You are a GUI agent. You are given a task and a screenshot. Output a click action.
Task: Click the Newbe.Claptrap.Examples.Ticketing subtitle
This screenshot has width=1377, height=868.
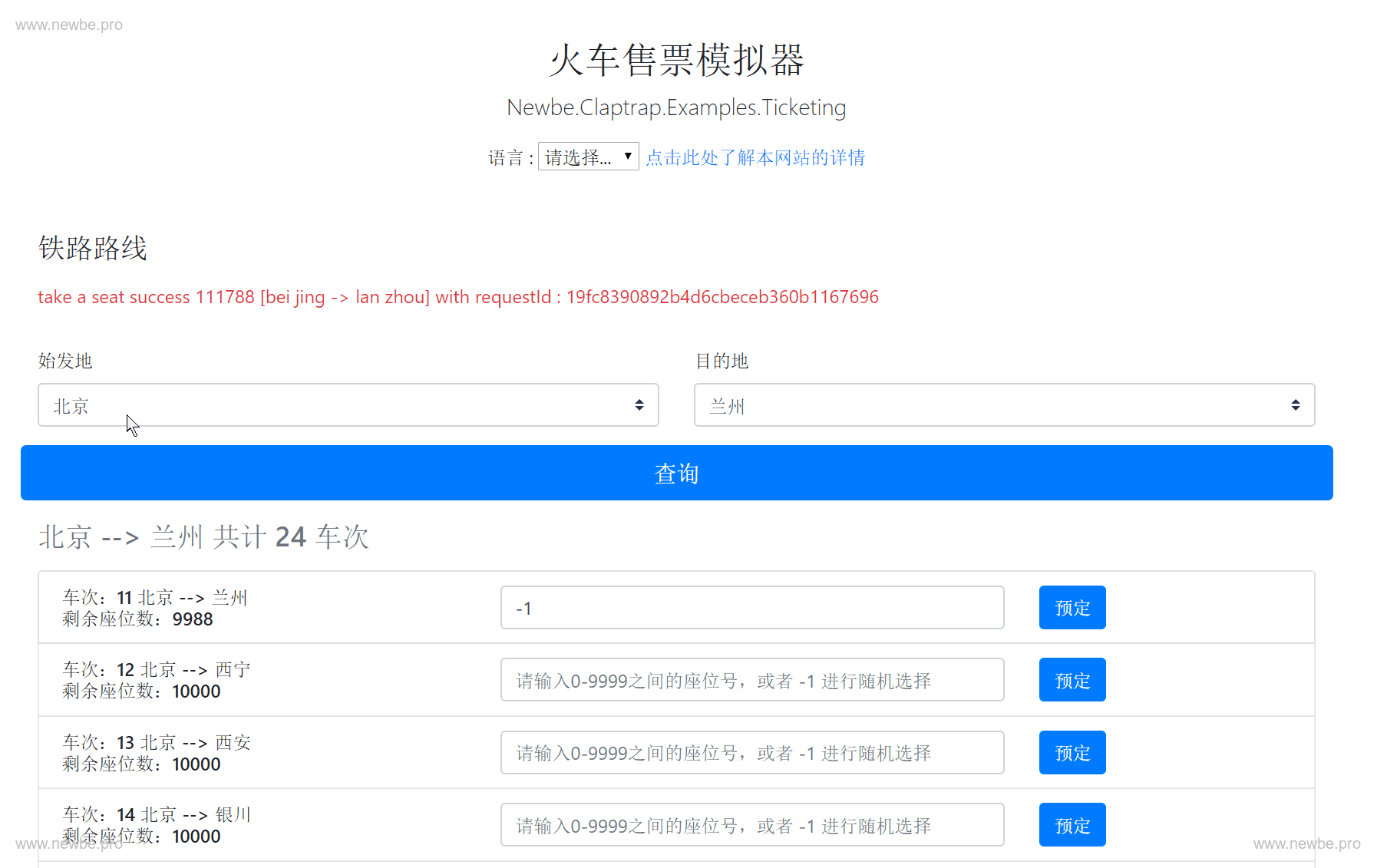675,107
